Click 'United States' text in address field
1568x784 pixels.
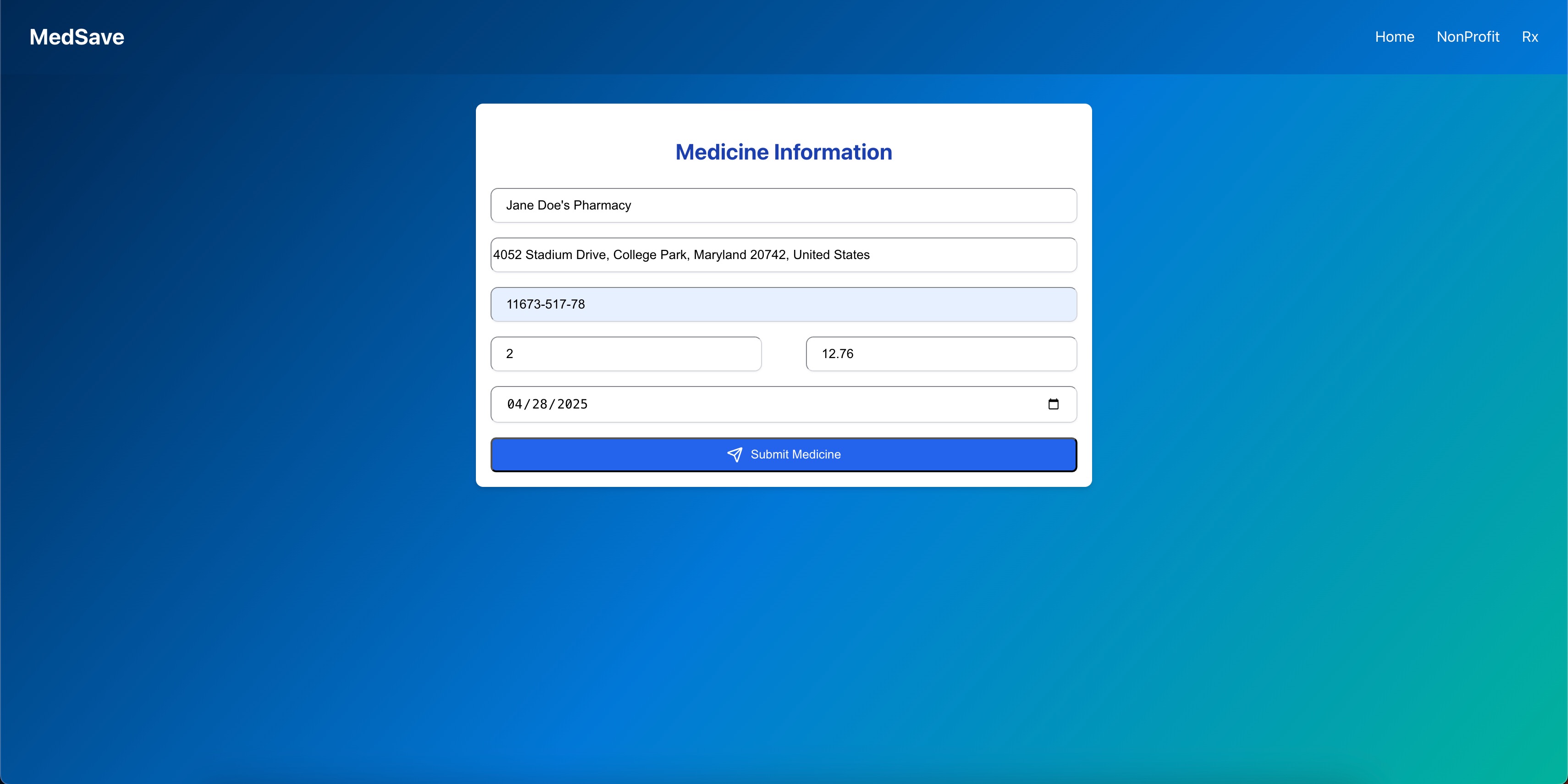click(831, 255)
